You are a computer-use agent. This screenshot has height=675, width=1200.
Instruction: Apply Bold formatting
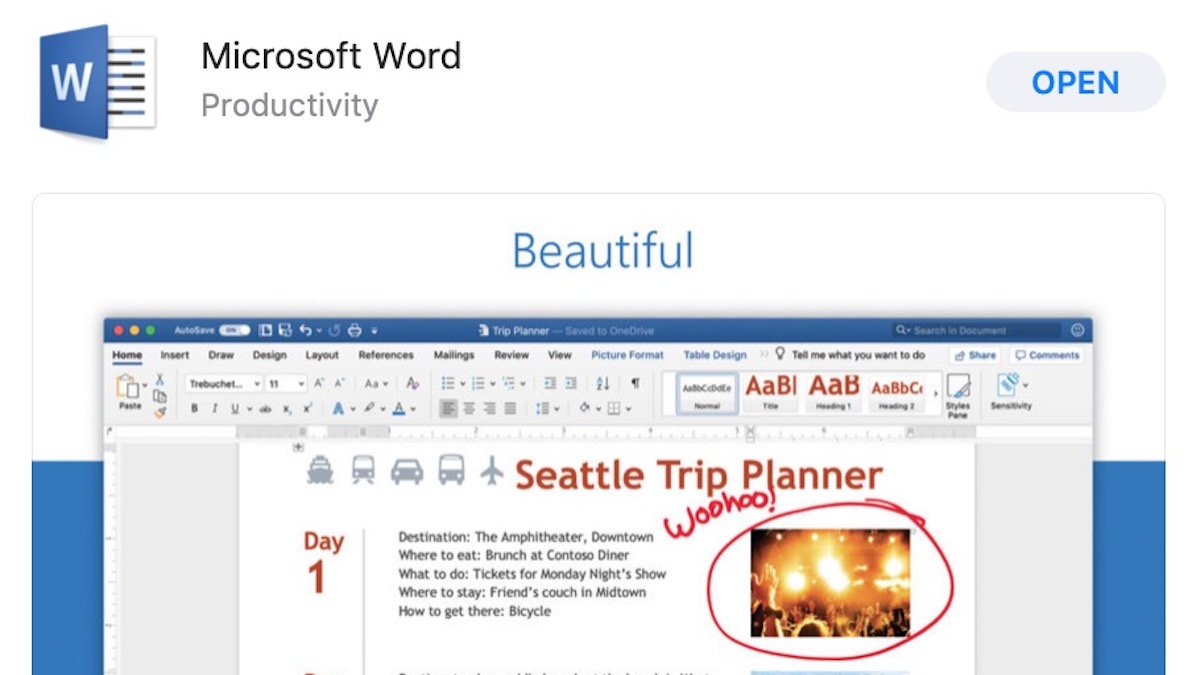pyautogui.click(x=194, y=407)
